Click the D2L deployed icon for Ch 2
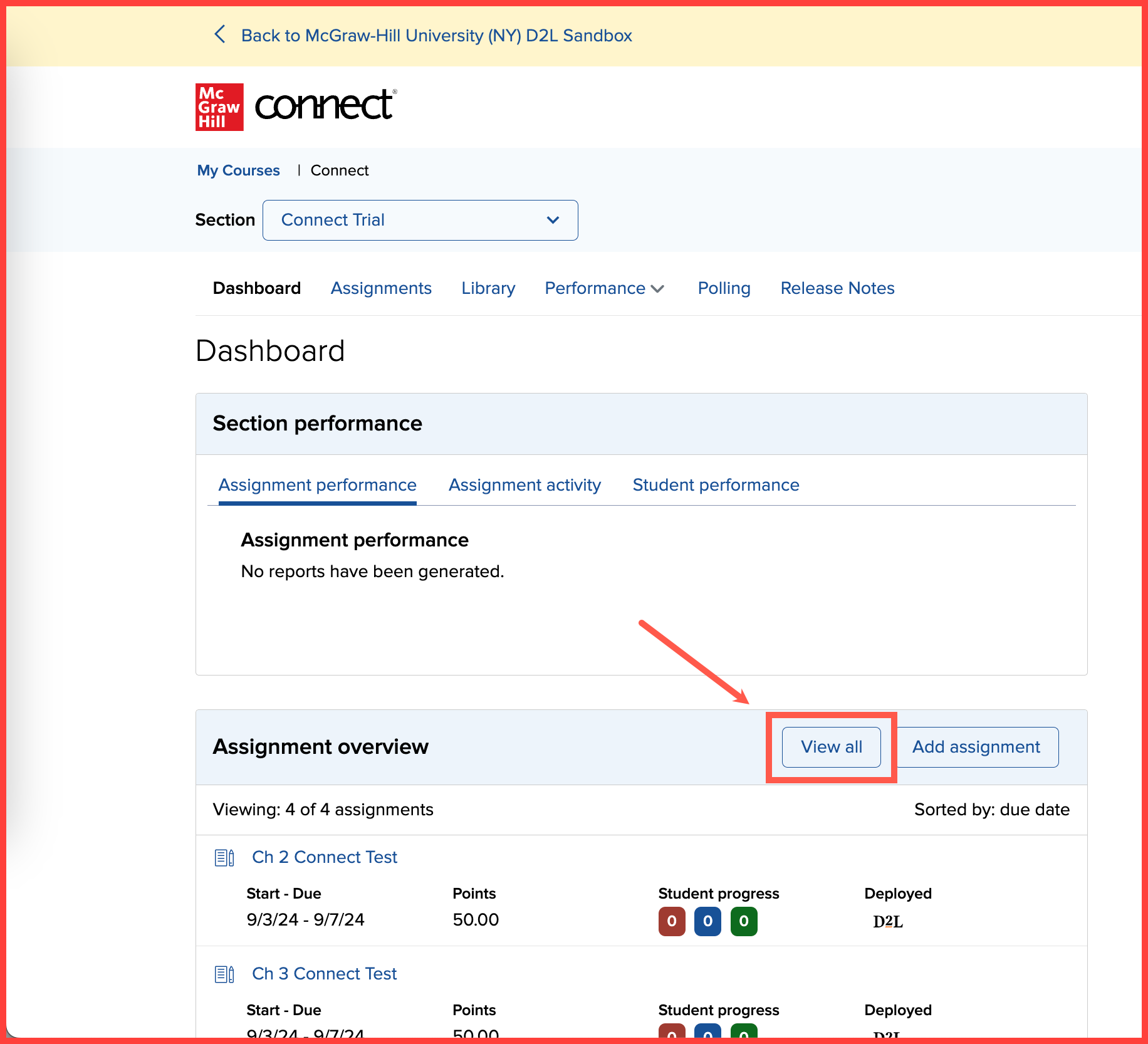This screenshot has width=1148, height=1044. coord(887,921)
